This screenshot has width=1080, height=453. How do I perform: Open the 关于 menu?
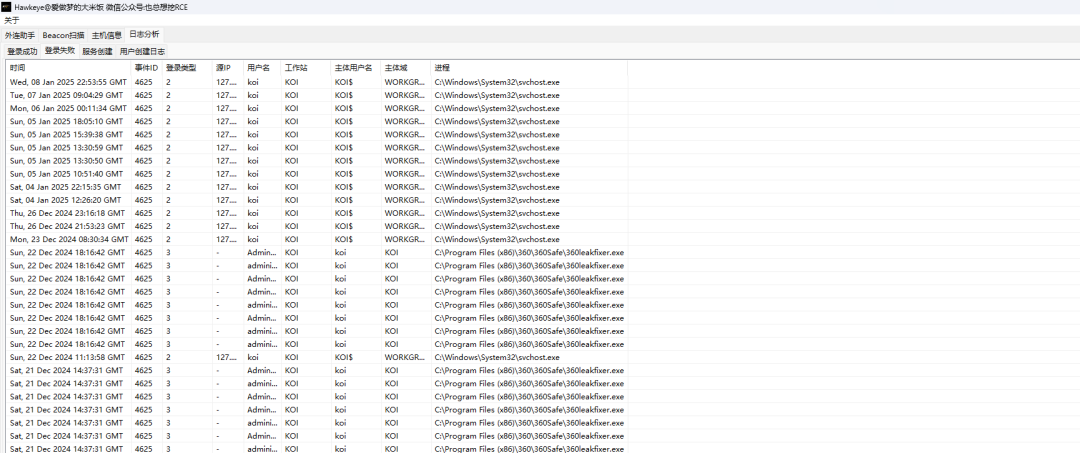[x=12, y=20]
